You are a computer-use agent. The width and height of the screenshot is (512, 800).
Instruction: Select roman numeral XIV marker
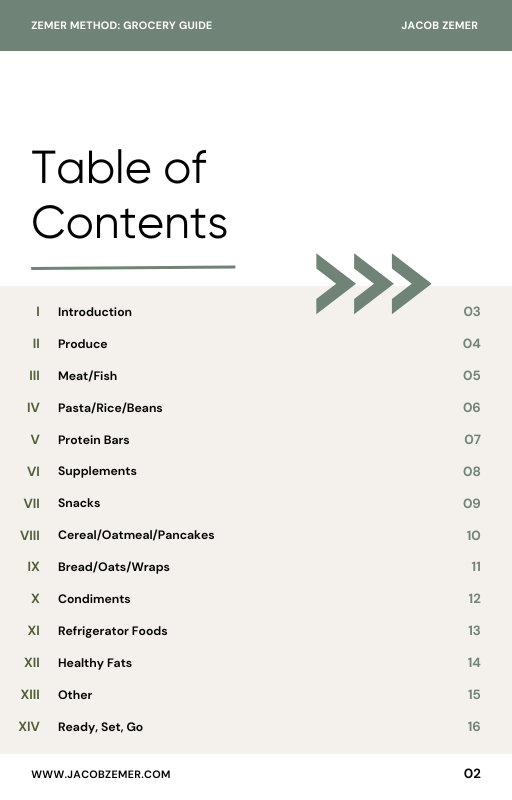tap(29, 727)
